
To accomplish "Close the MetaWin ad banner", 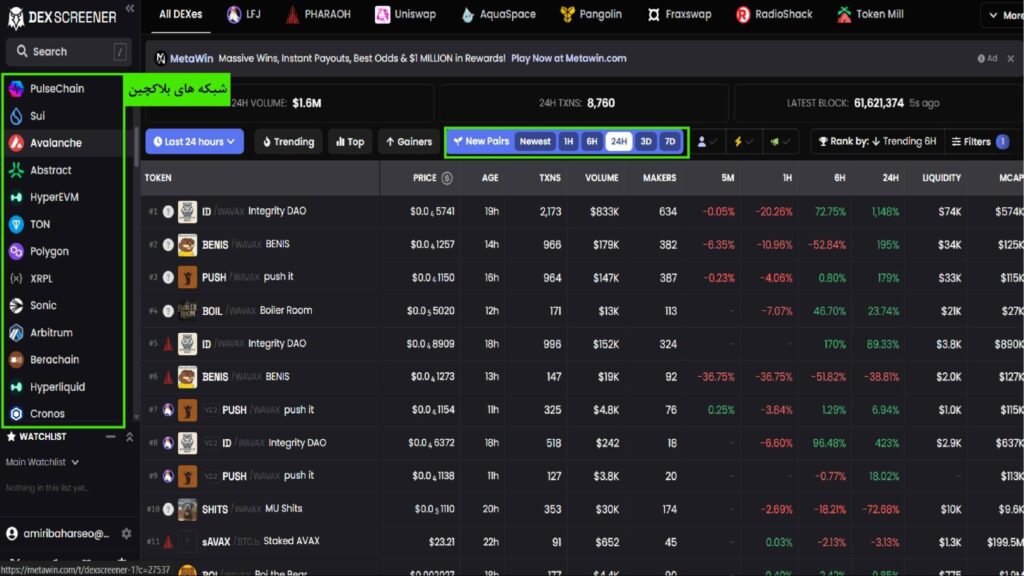I will (x=1010, y=59).
